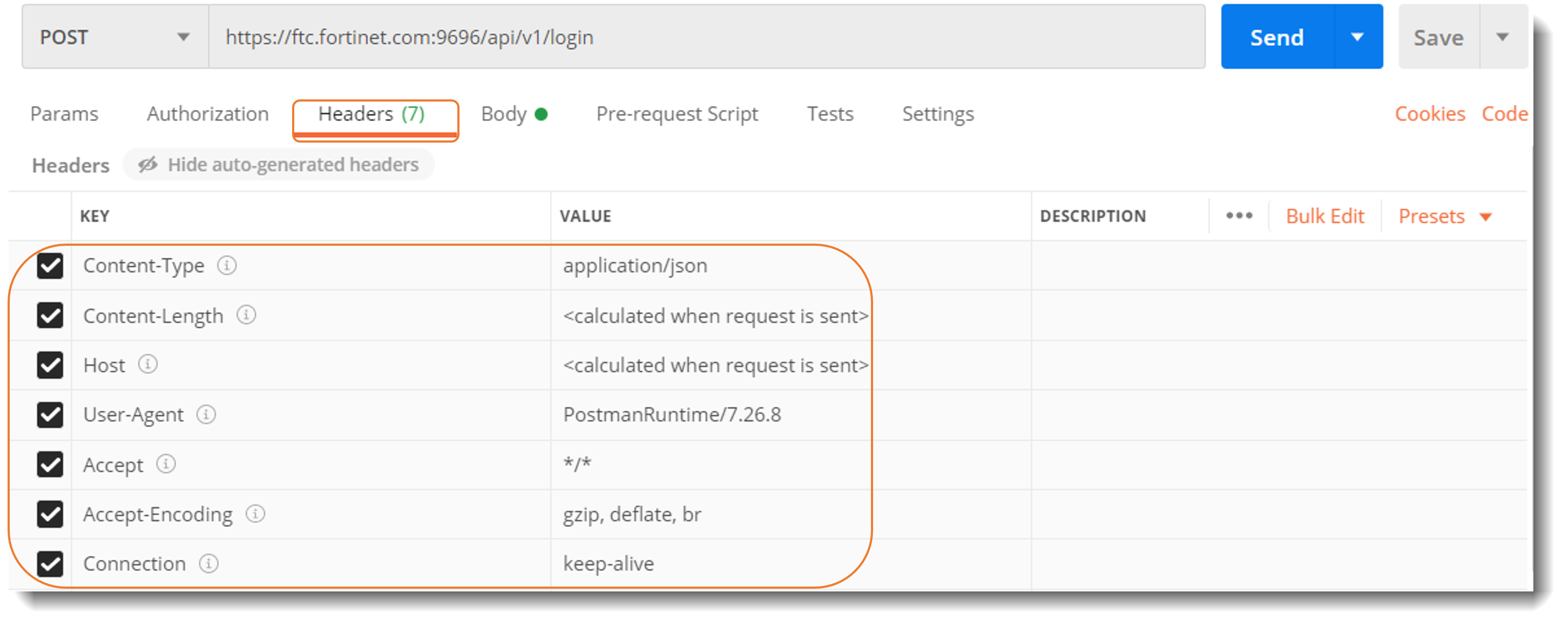The height and width of the screenshot is (626, 1568).
Task: Click the info icon next to Connection
Action: [209, 564]
